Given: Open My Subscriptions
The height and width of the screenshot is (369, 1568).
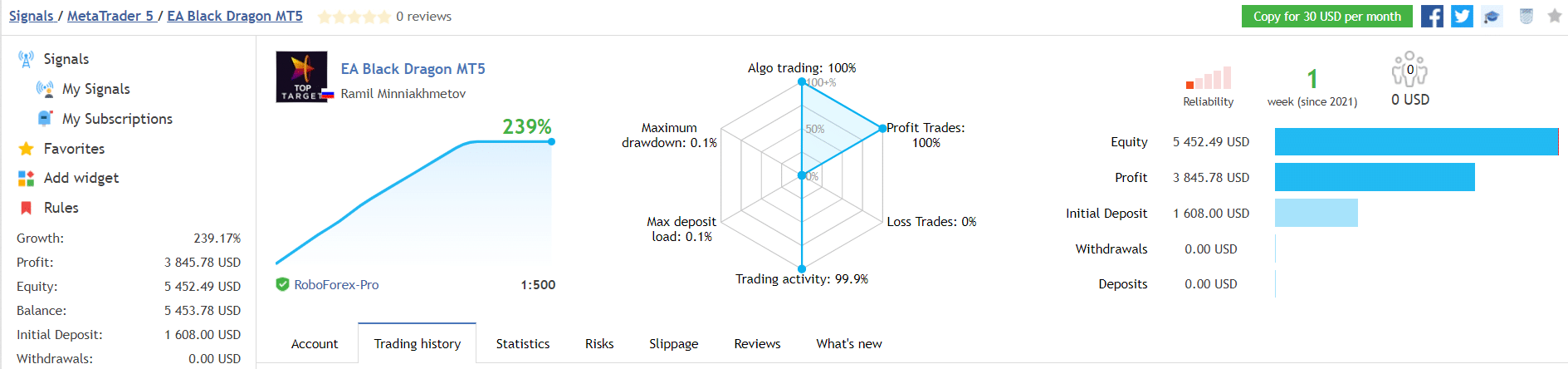Looking at the screenshot, I should tap(117, 119).
